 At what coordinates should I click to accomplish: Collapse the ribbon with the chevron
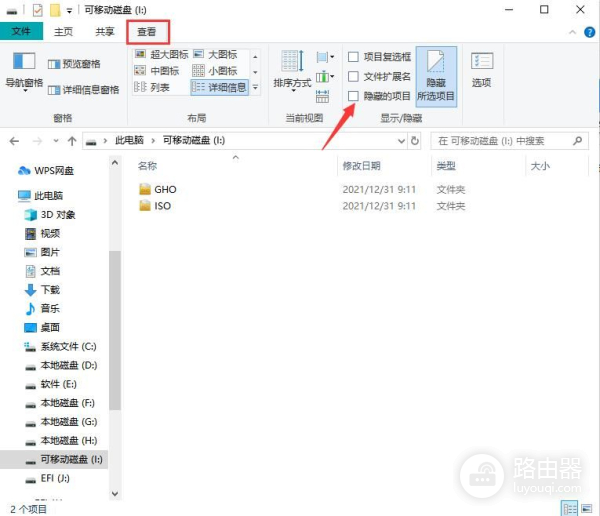(x=572, y=32)
